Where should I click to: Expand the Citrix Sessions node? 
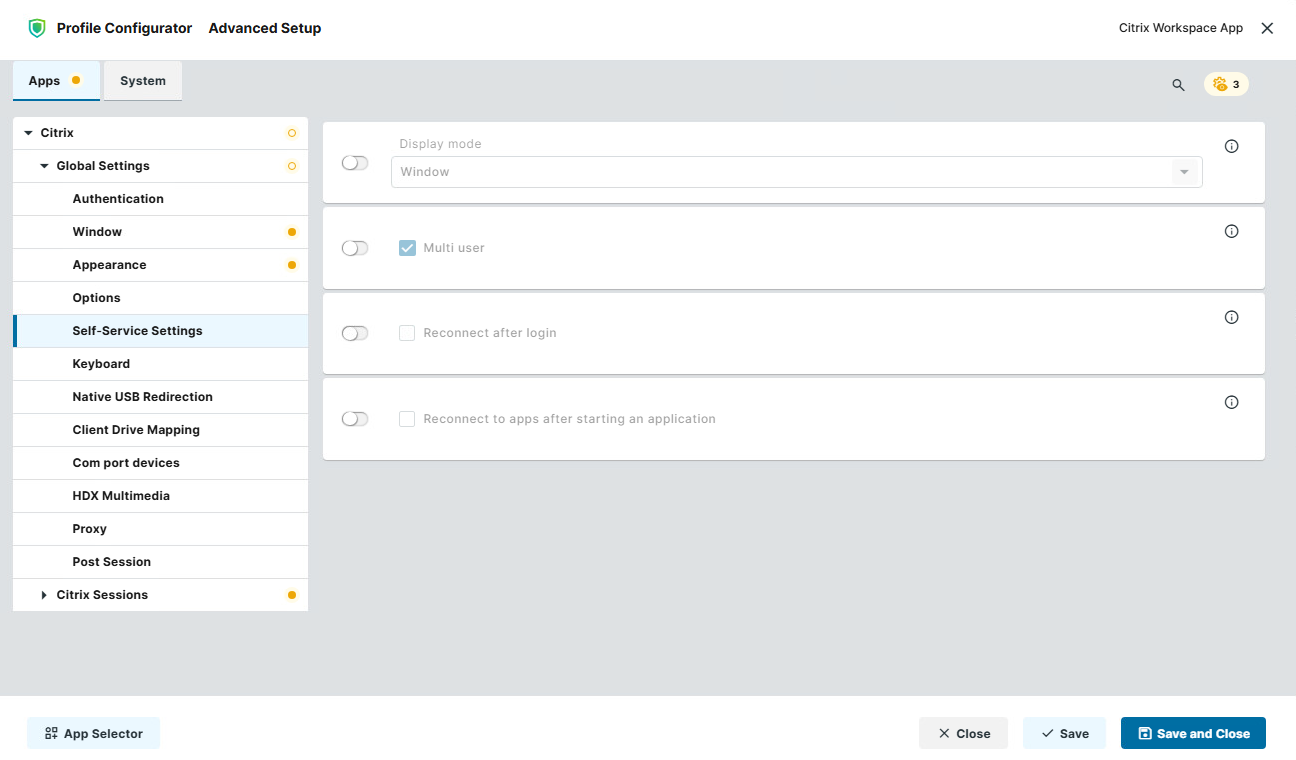point(44,595)
